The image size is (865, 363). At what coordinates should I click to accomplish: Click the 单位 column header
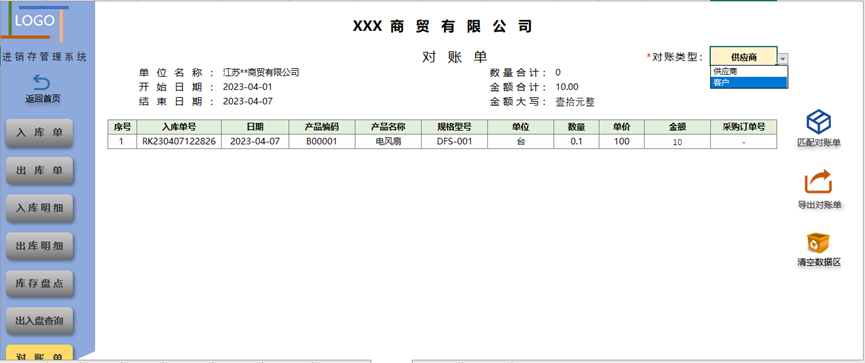tap(521, 127)
